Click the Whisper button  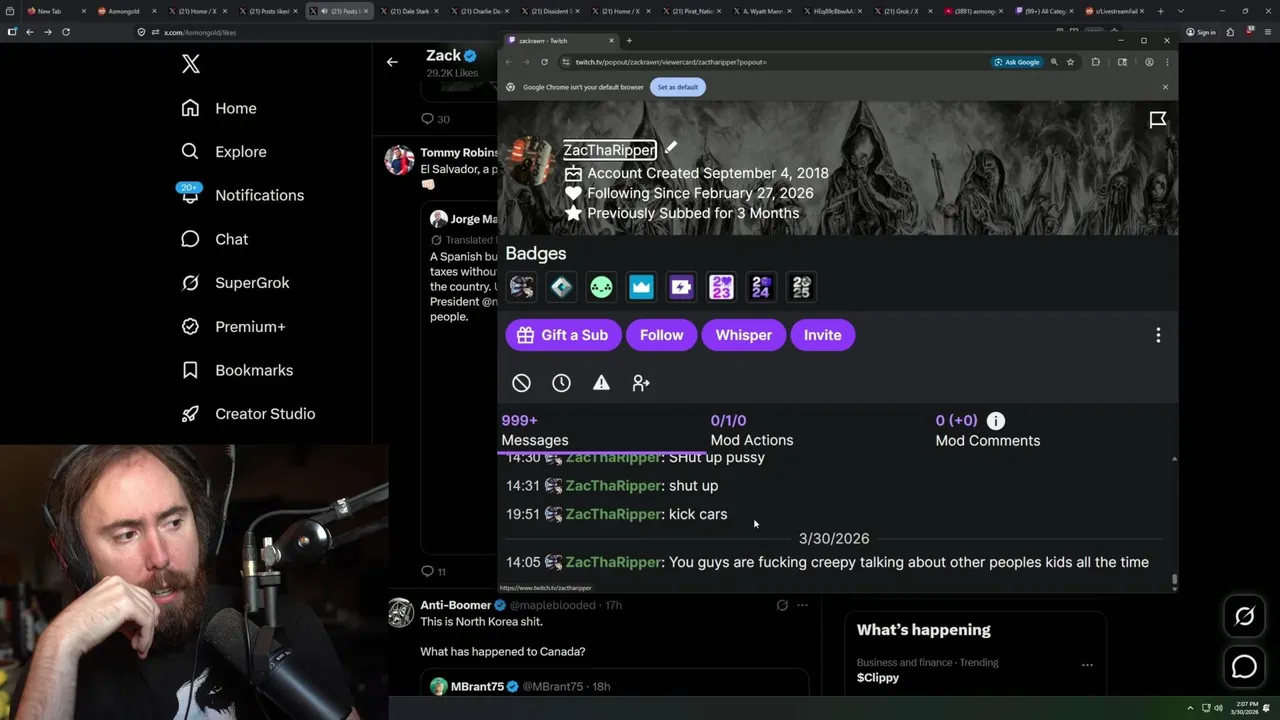(743, 335)
